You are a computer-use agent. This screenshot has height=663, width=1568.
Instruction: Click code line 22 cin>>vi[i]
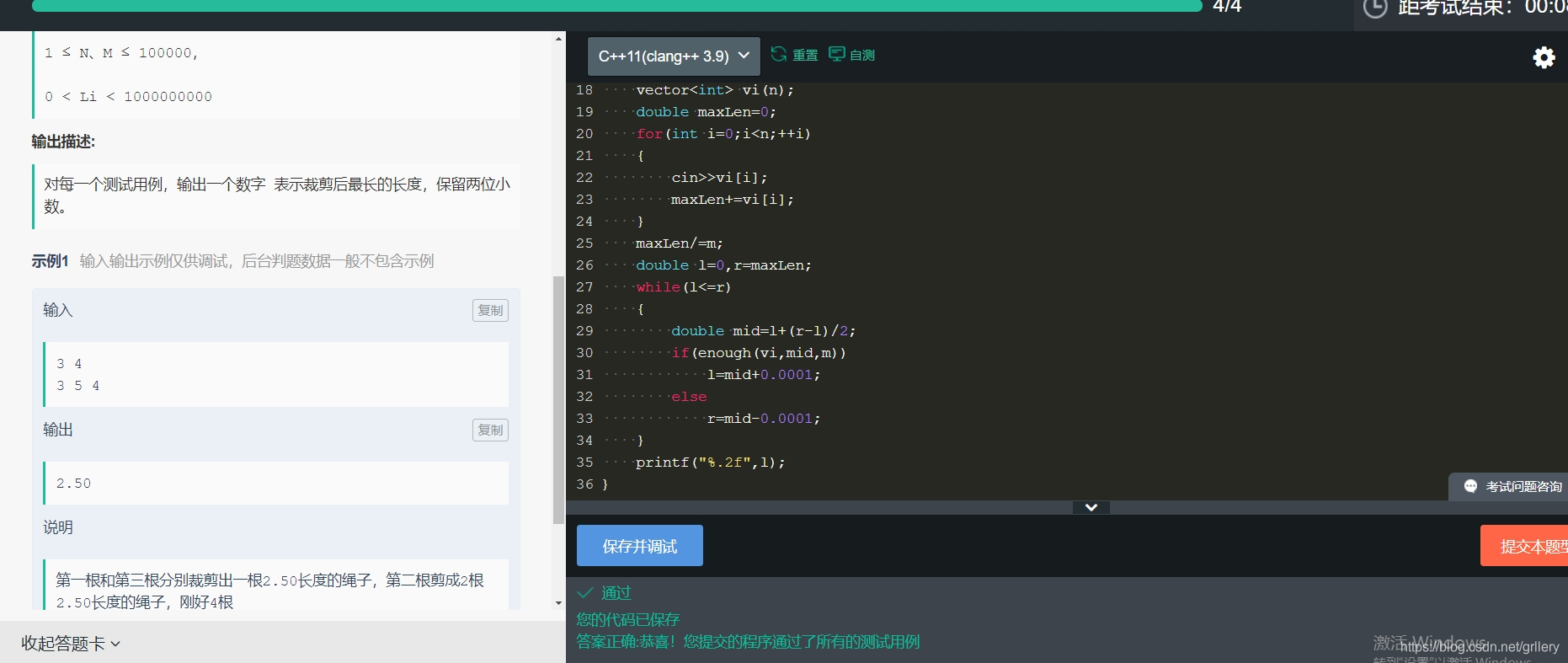(719, 178)
